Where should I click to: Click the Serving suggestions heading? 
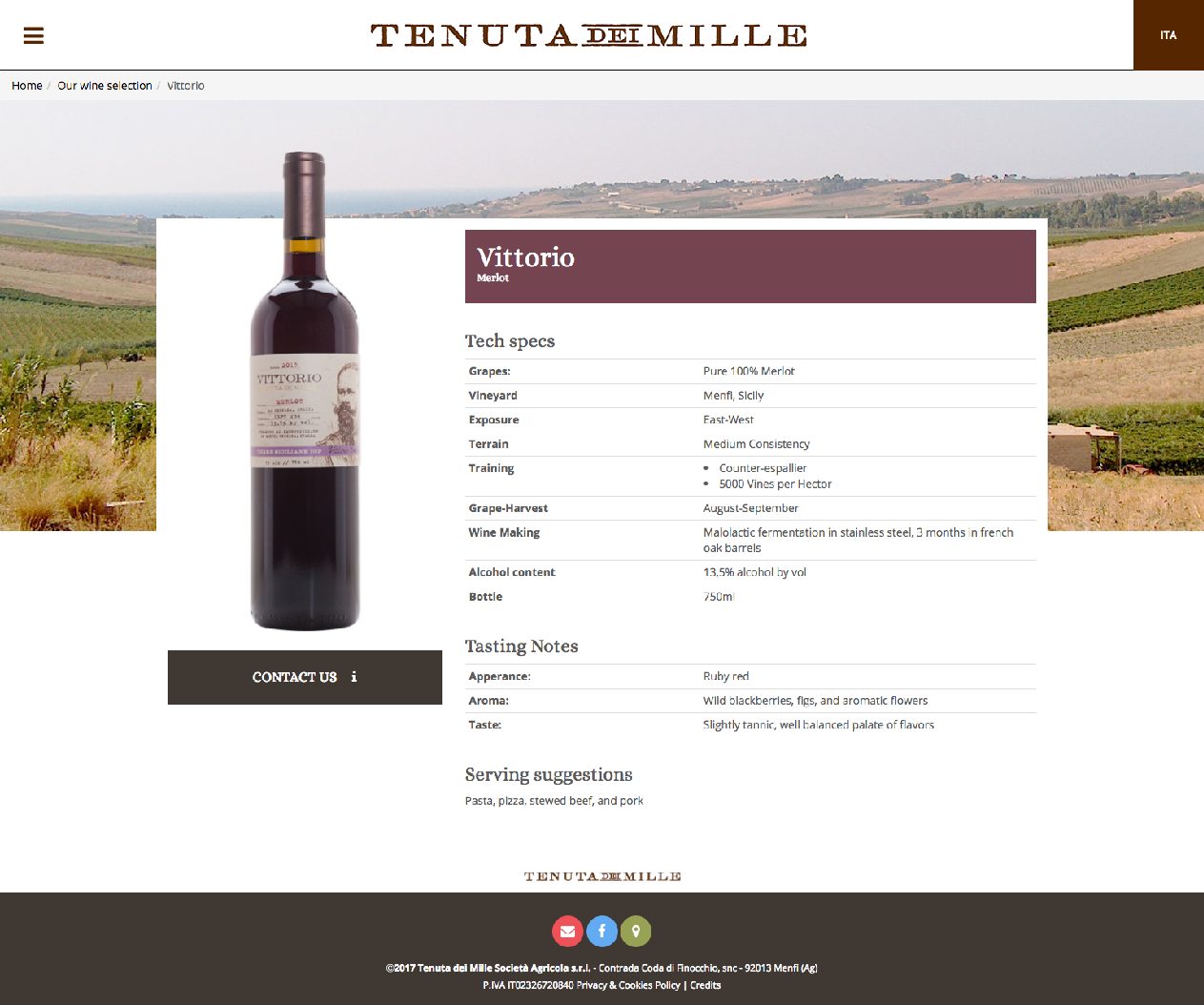pyautogui.click(x=549, y=774)
